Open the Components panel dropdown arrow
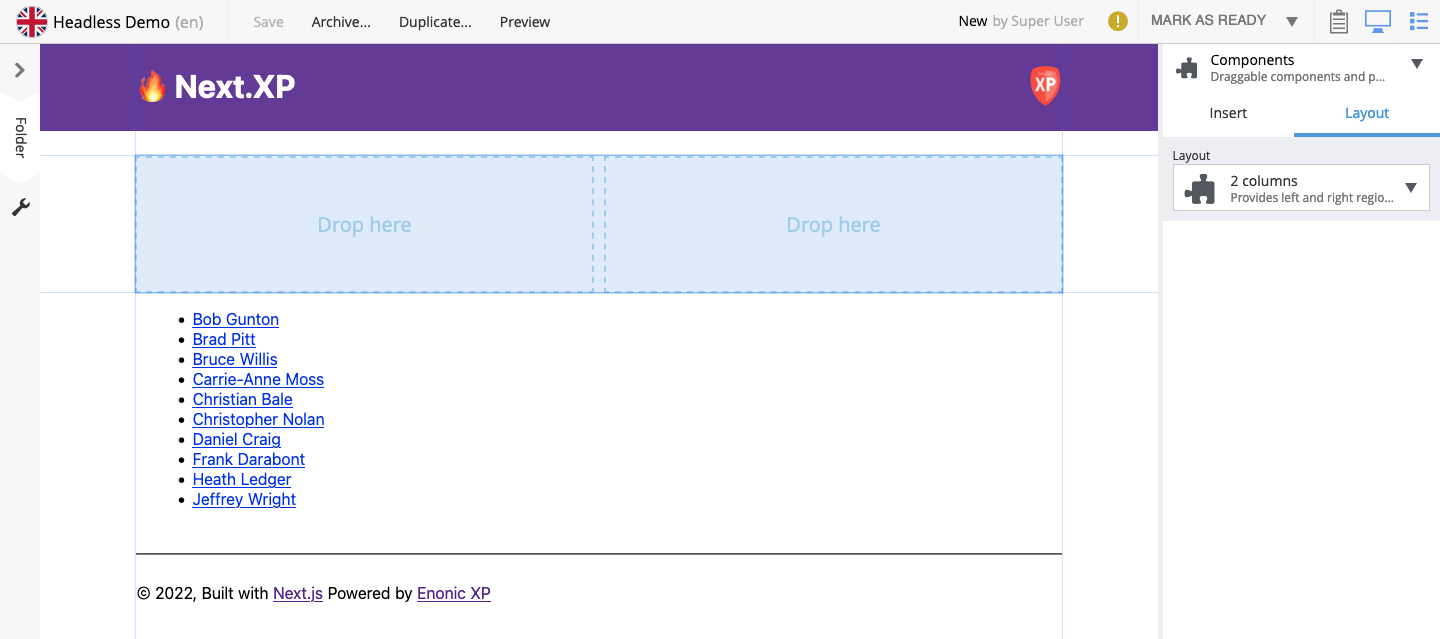 coord(1416,64)
